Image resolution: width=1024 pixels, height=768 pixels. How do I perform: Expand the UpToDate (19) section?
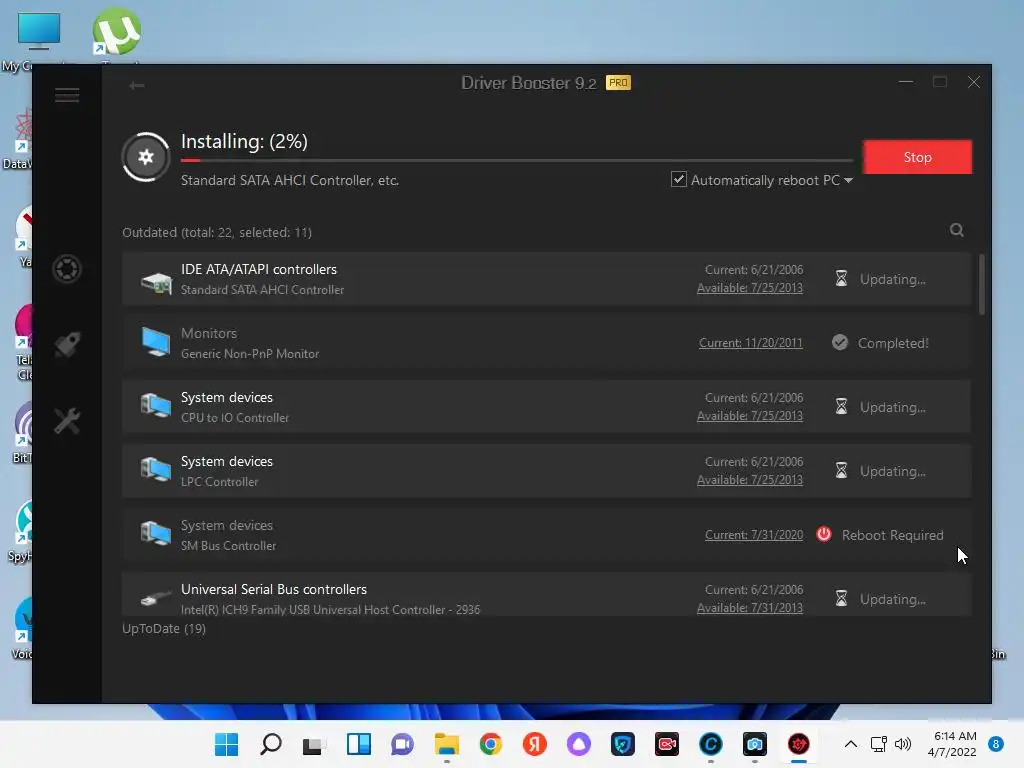(164, 628)
